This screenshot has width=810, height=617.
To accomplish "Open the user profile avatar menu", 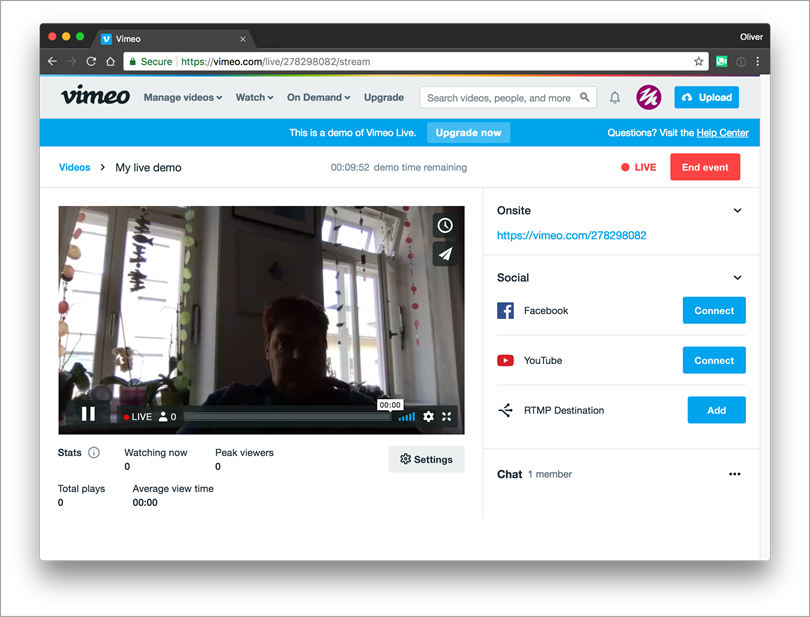I will (x=648, y=97).
